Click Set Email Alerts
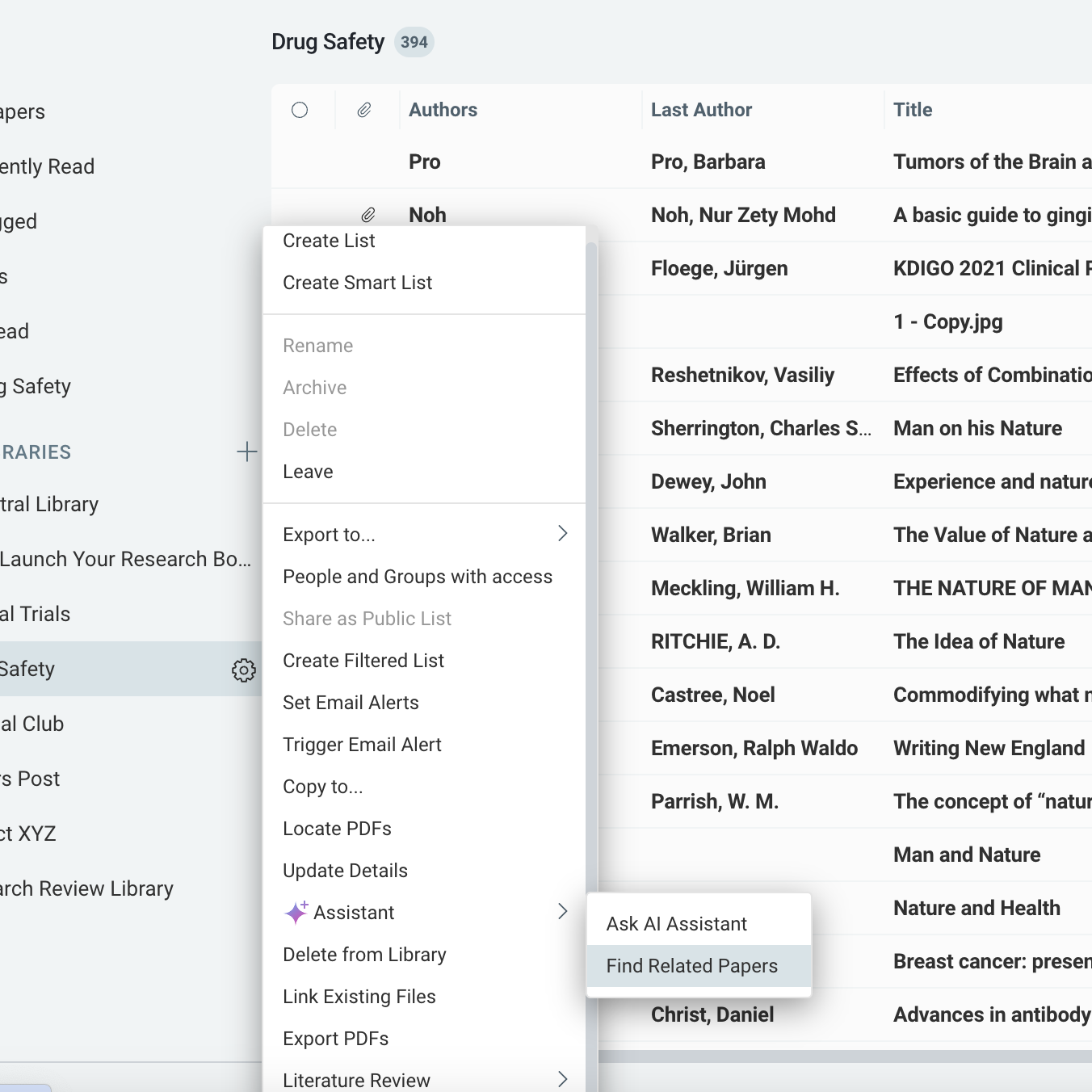 click(351, 702)
